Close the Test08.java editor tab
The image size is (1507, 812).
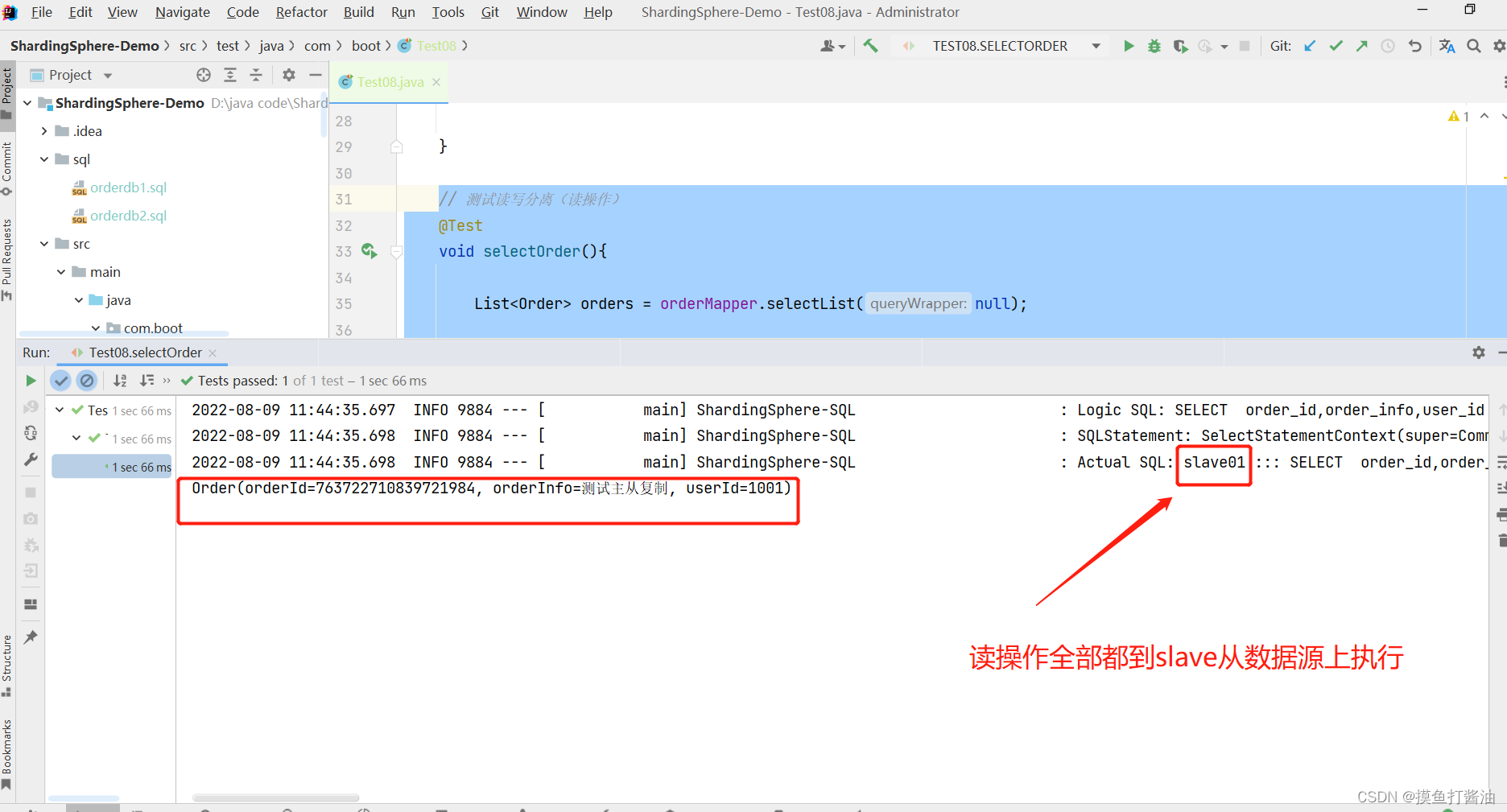436,82
